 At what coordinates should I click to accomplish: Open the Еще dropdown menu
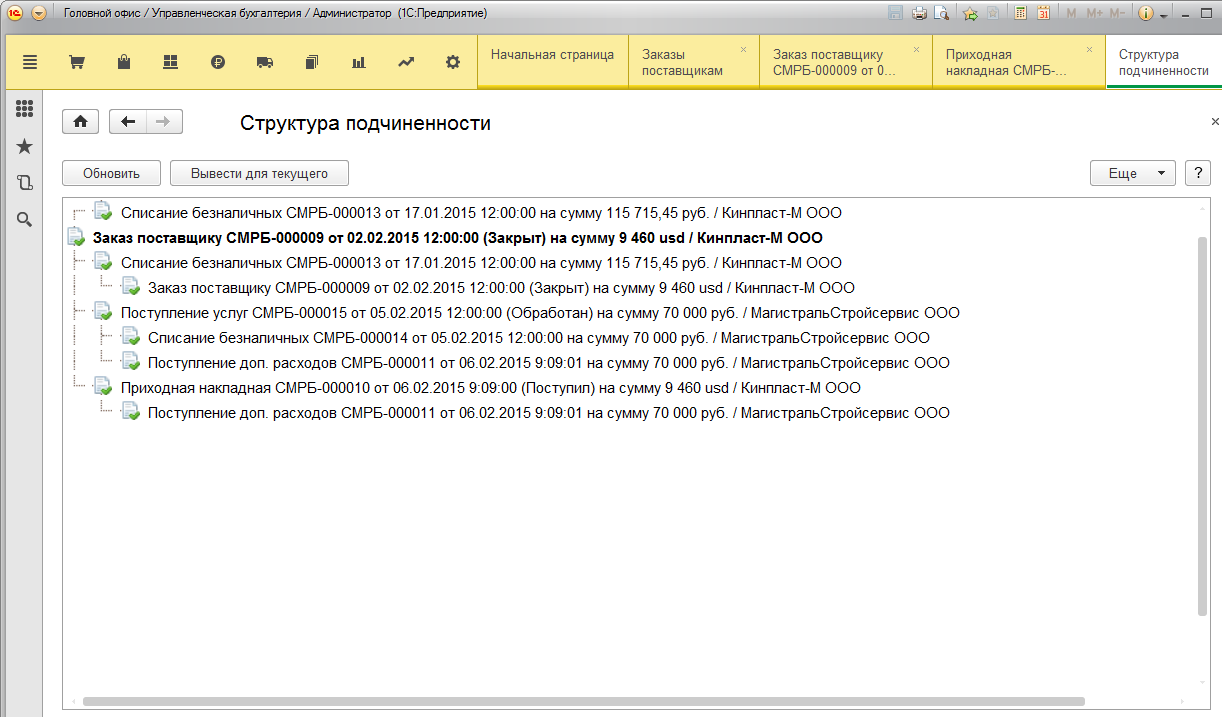click(1132, 173)
